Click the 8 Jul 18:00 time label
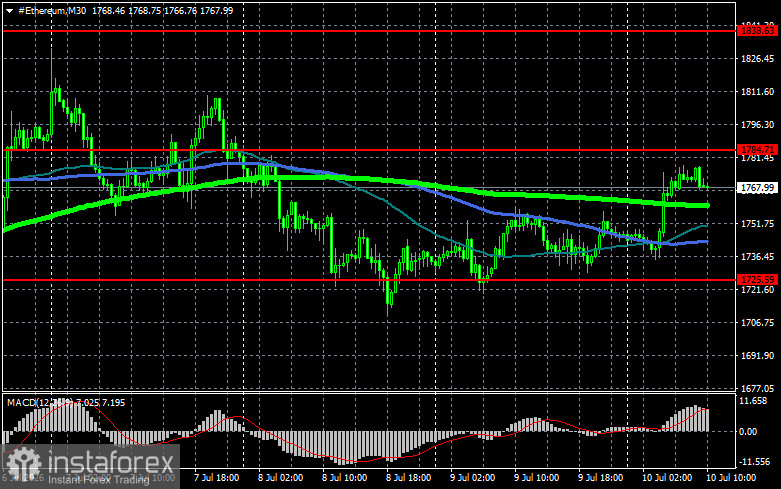This screenshot has width=781, height=489. tap(408, 478)
